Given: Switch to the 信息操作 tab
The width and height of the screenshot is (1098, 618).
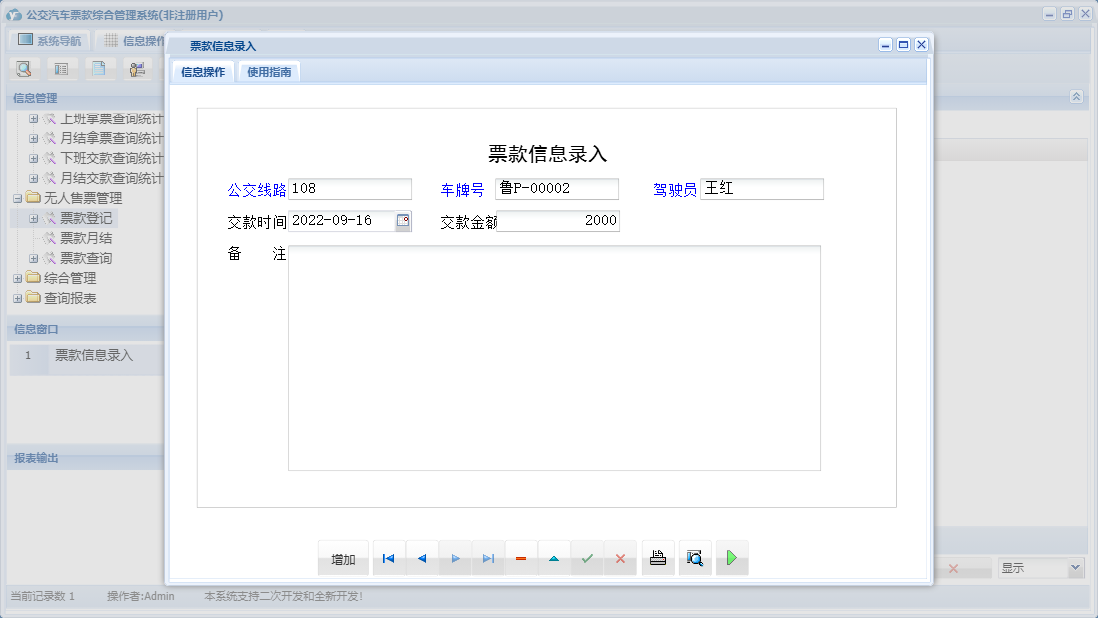Looking at the screenshot, I should [205, 71].
